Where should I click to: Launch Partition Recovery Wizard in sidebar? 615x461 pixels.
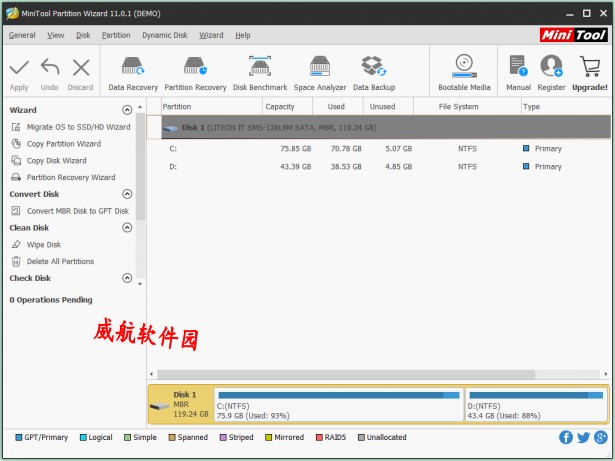(63, 177)
